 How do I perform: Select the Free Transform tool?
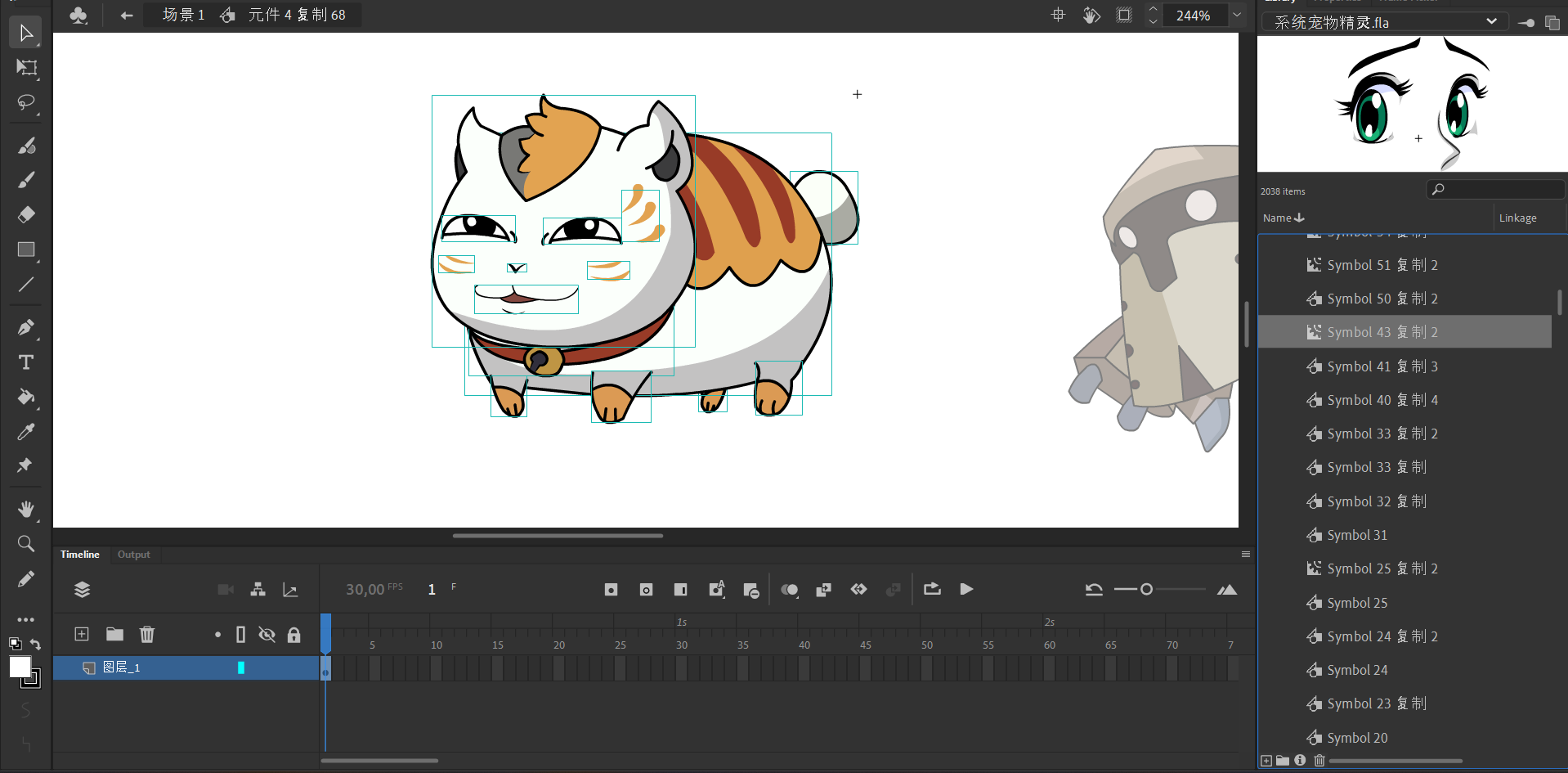26,68
